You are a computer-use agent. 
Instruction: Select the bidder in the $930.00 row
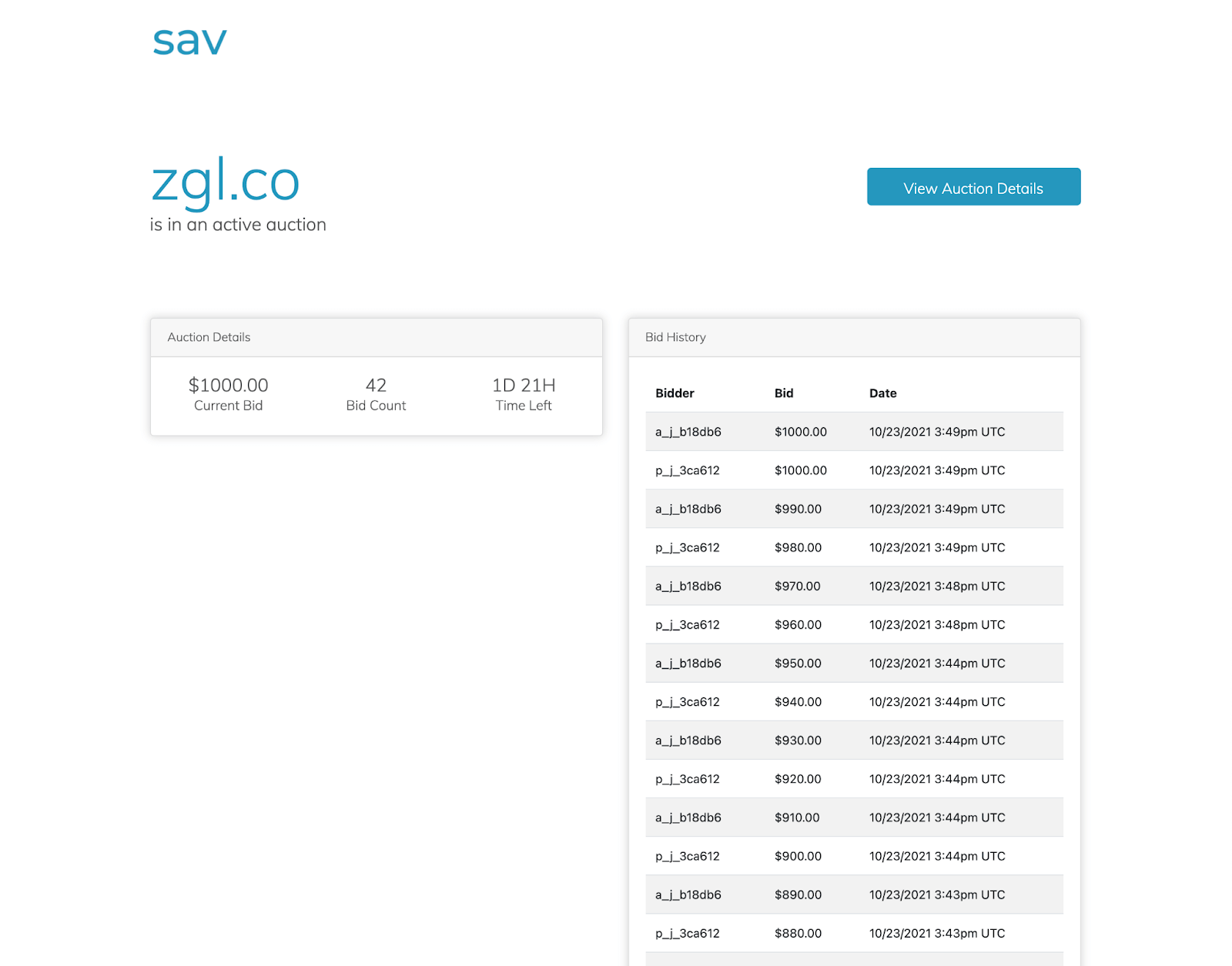[x=688, y=740]
